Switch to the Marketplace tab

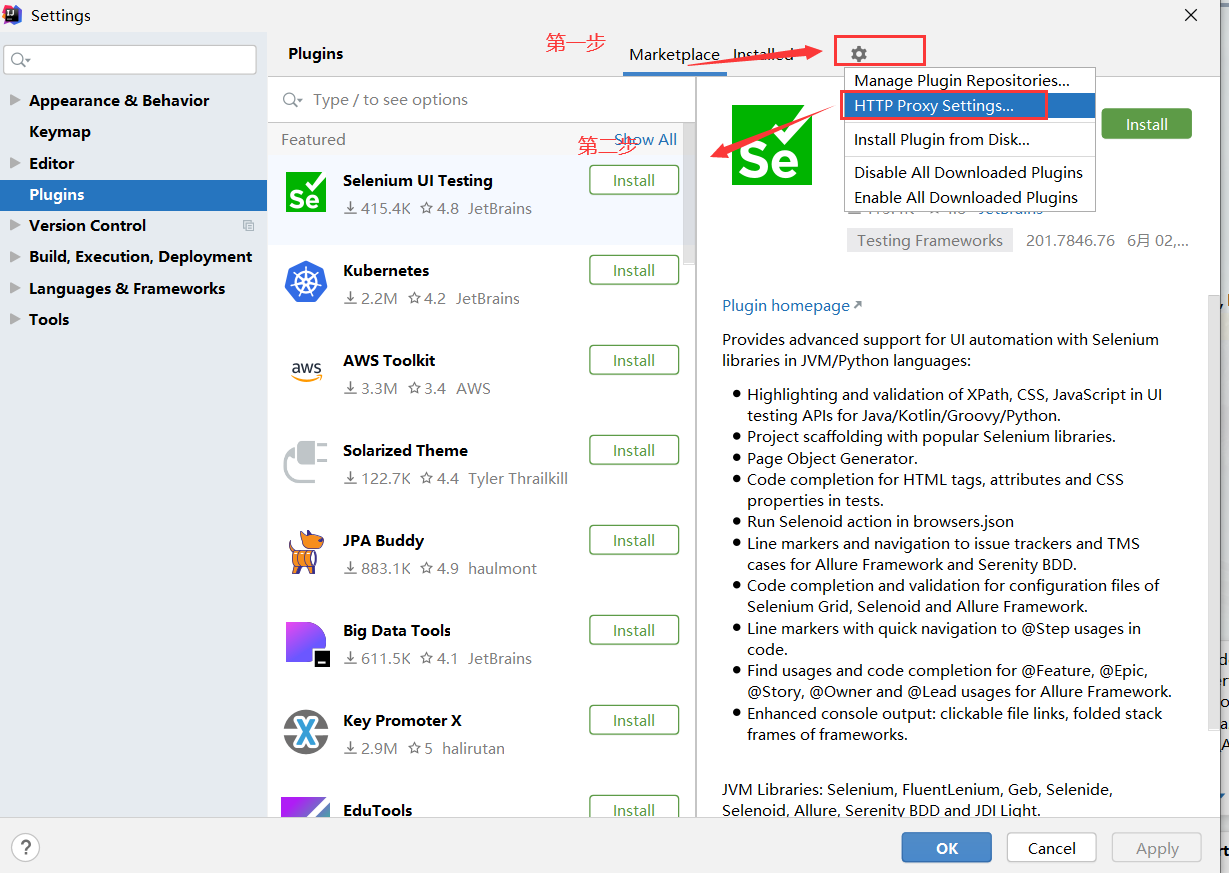coord(674,55)
